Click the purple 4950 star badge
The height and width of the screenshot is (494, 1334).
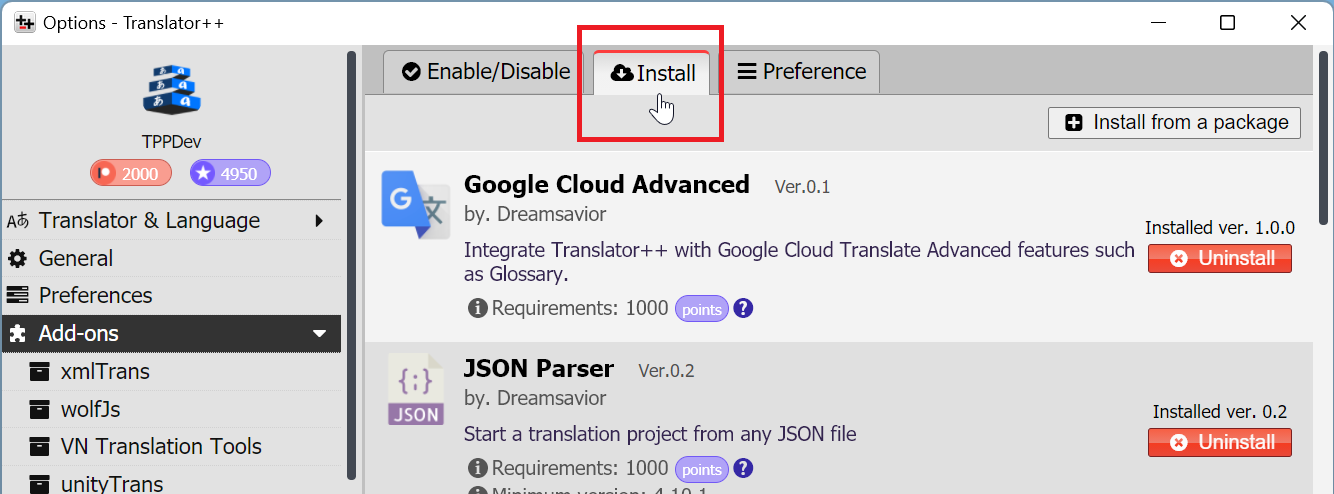coord(230,173)
